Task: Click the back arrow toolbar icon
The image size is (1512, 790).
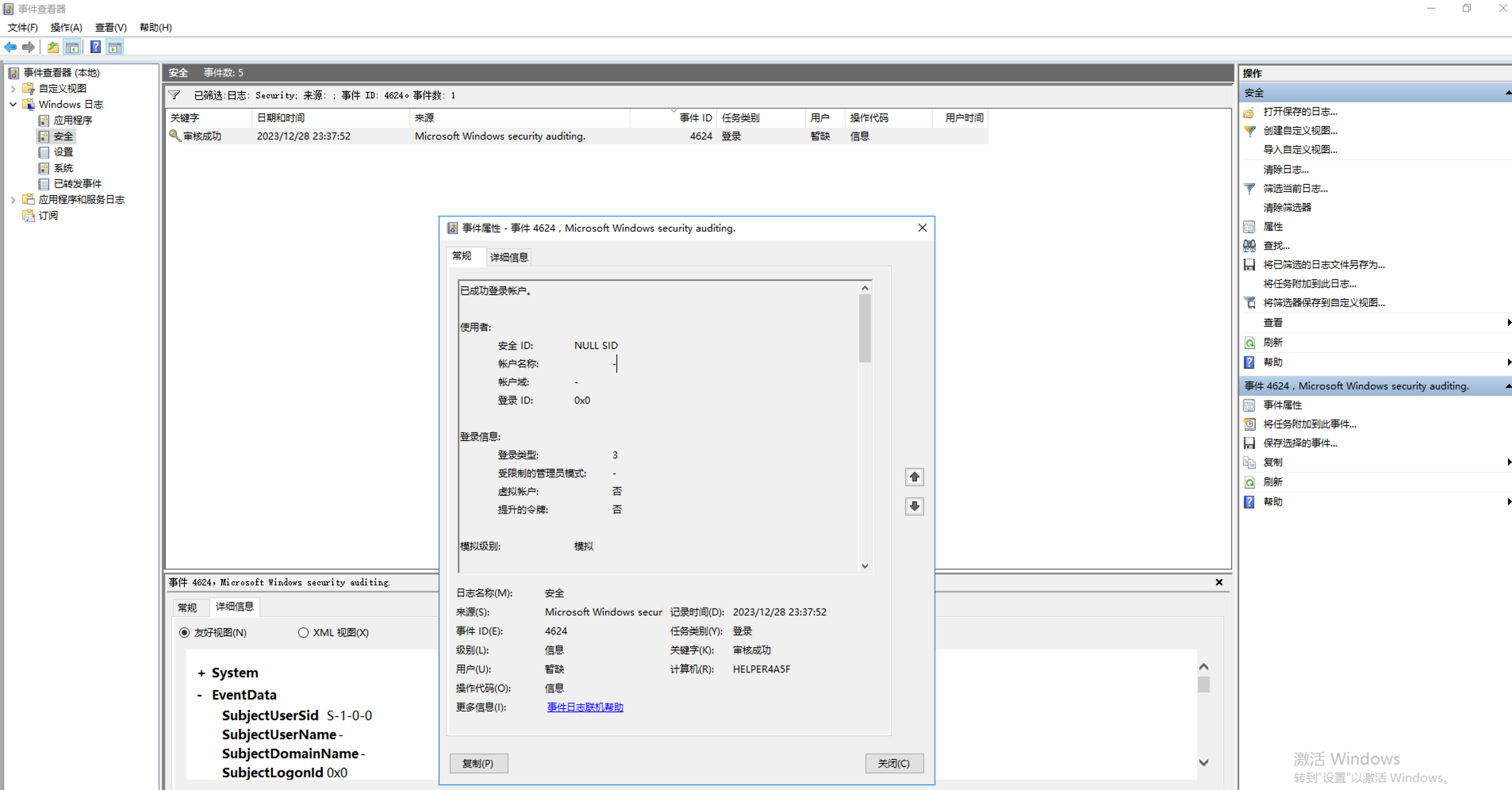Action: pos(10,48)
